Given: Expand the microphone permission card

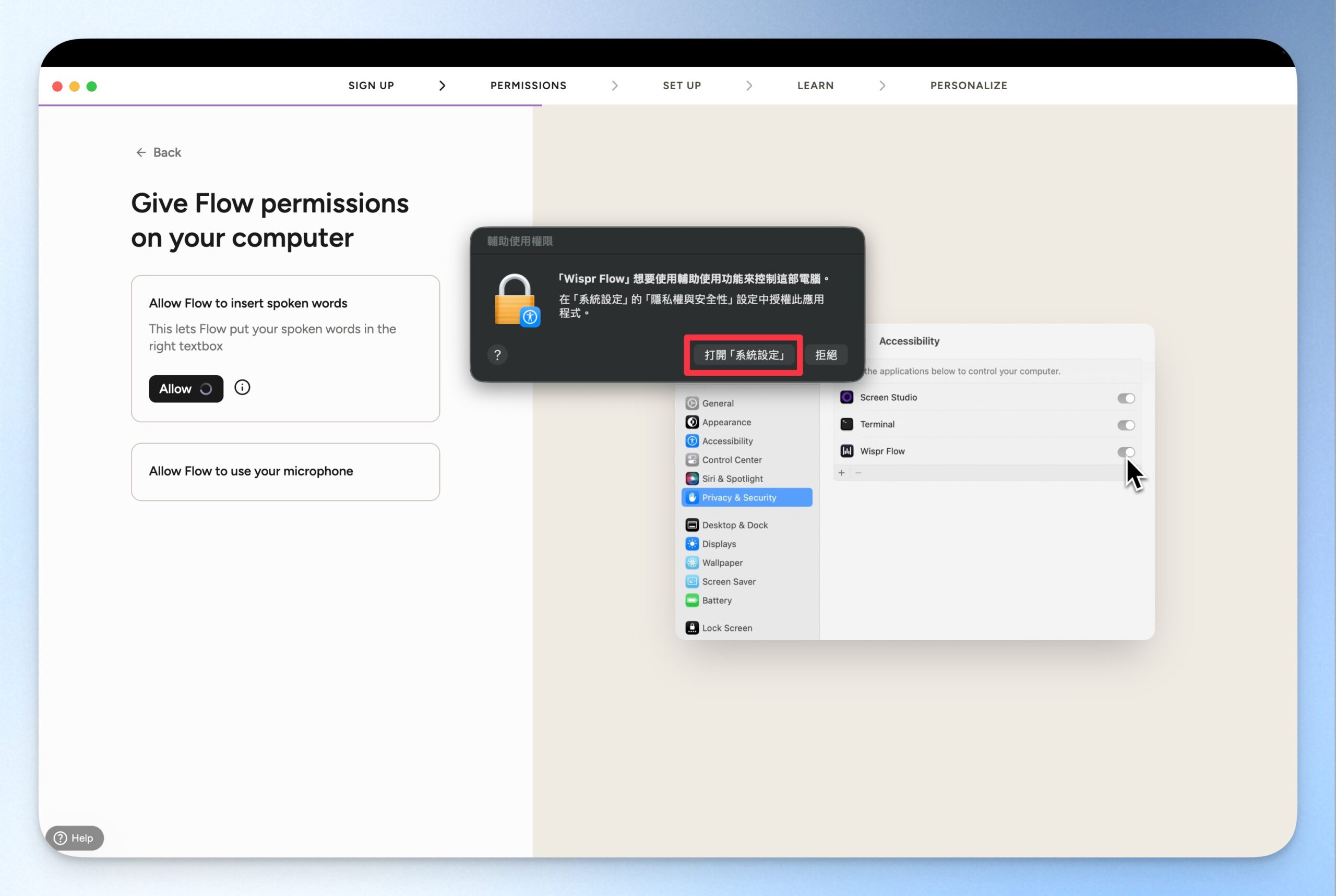Looking at the screenshot, I should point(285,471).
